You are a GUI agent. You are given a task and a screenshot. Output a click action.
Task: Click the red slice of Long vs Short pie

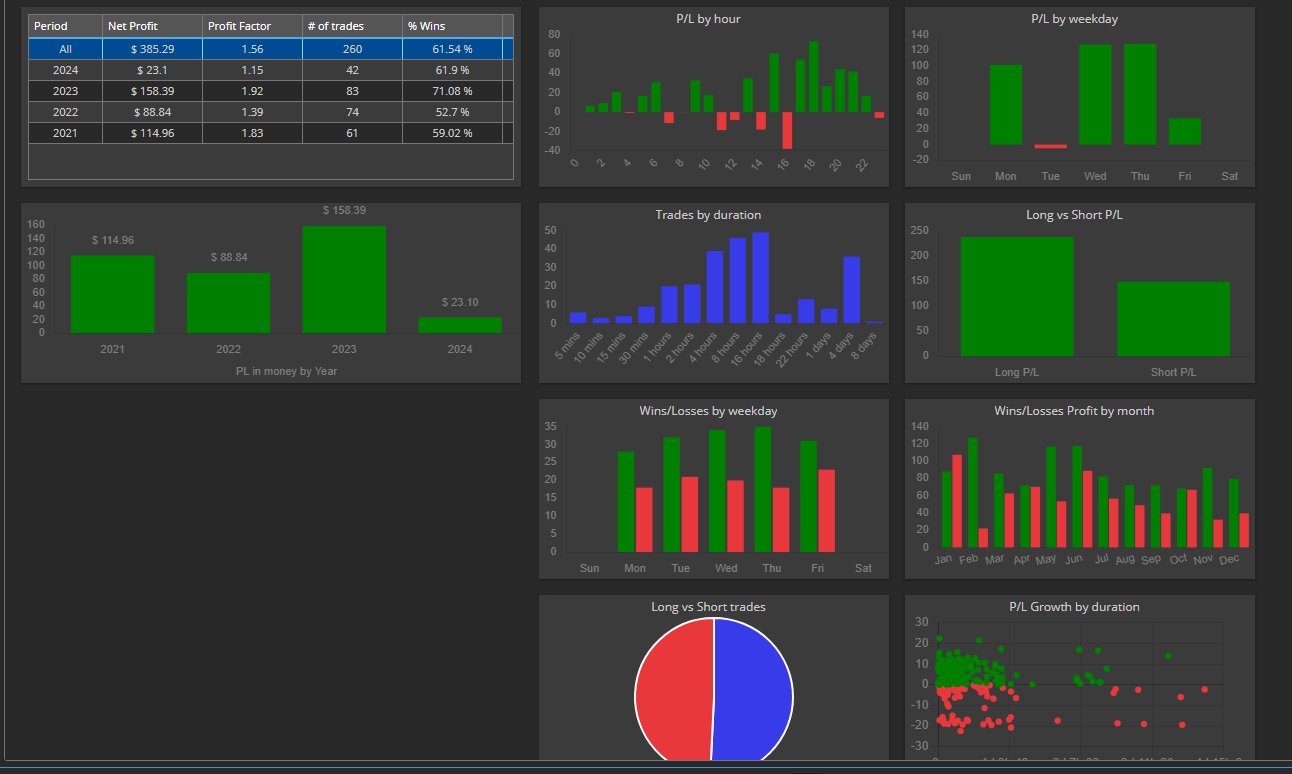(x=673, y=690)
